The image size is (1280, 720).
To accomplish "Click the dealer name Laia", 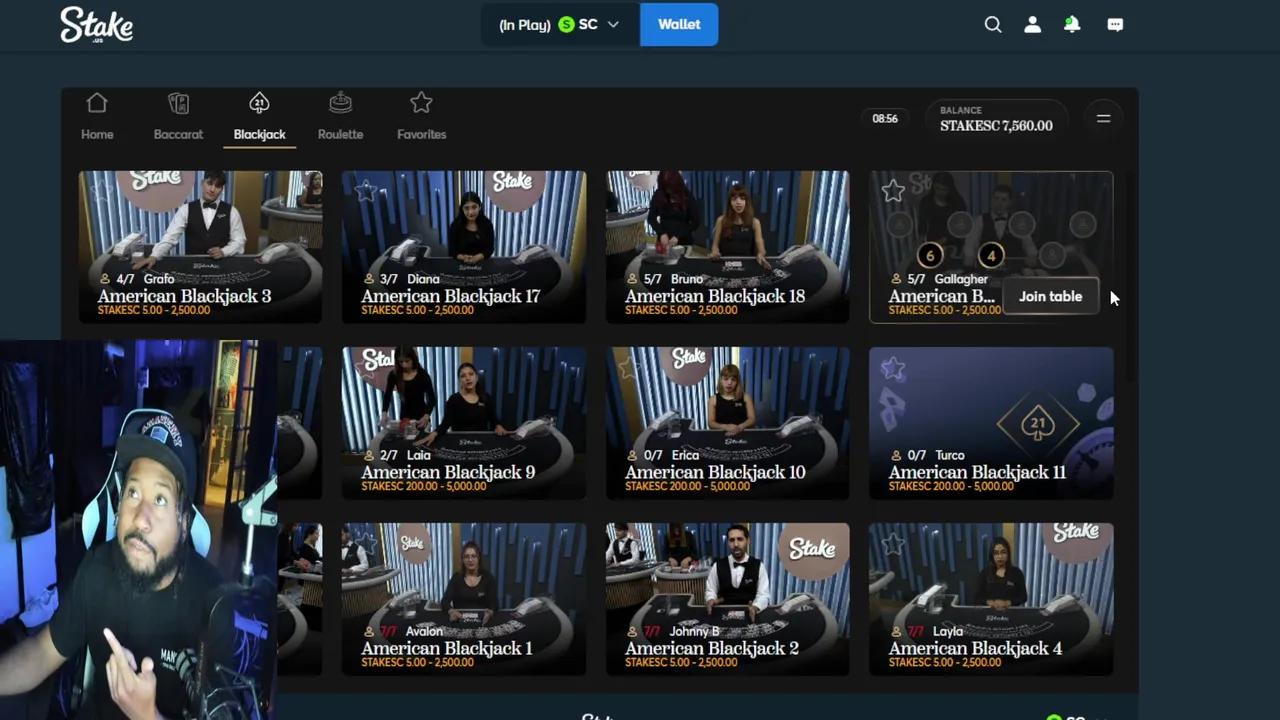I will (x=419, y=455).
